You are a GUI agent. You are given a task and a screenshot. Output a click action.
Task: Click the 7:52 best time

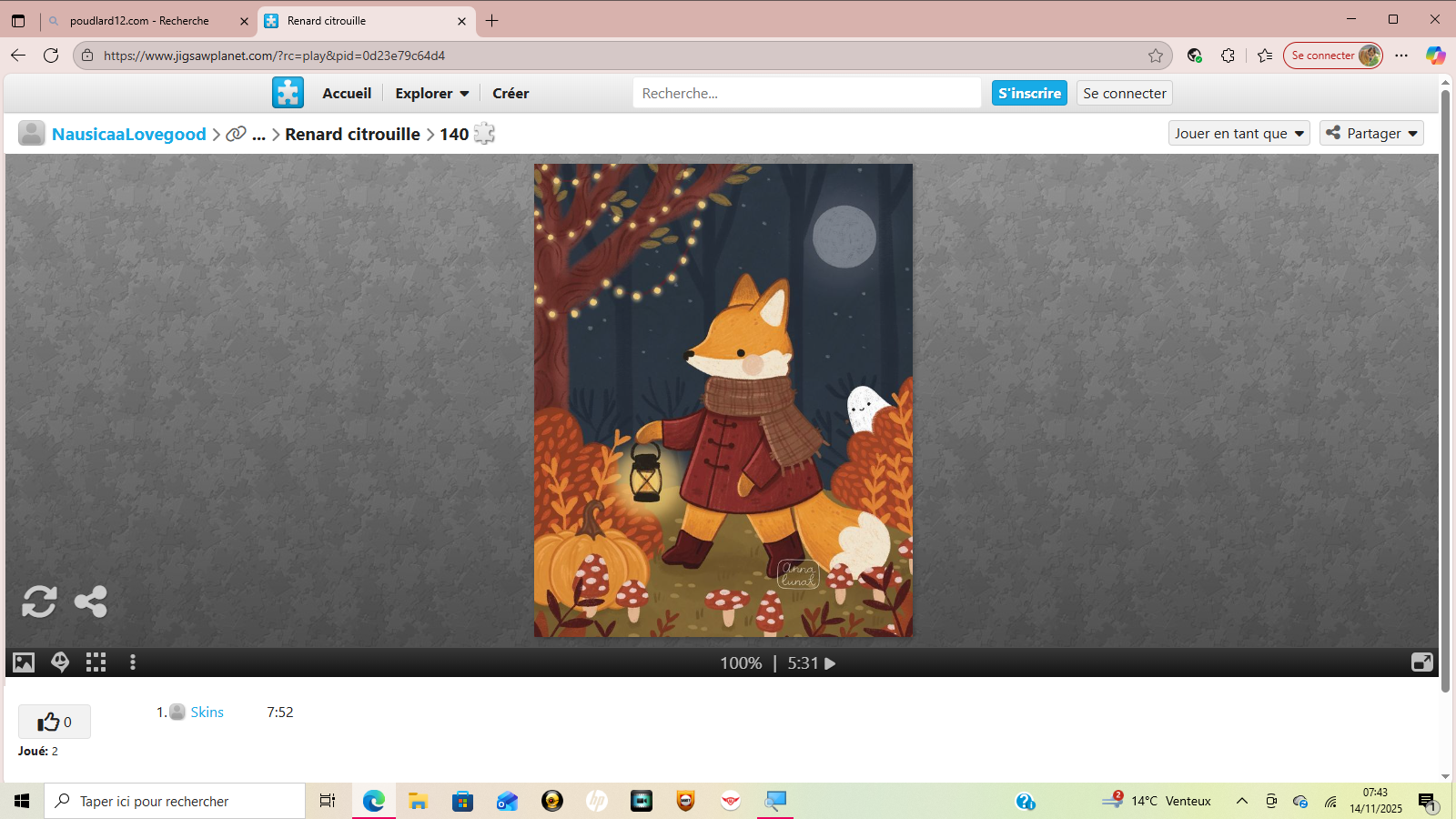pyautogui.click(x=280, y=712)
